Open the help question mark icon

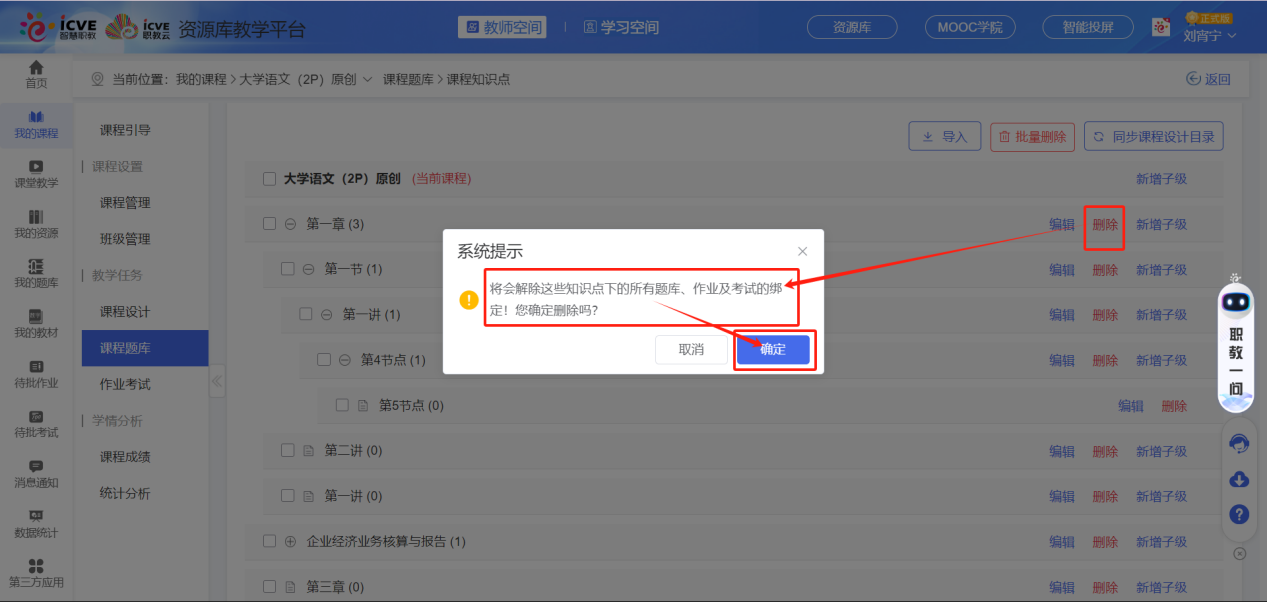click(x=1238, y=514)
